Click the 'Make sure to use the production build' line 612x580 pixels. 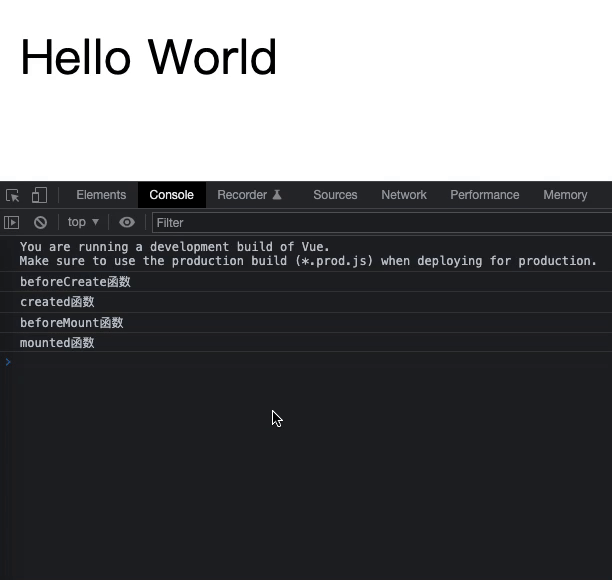[308, 261]
